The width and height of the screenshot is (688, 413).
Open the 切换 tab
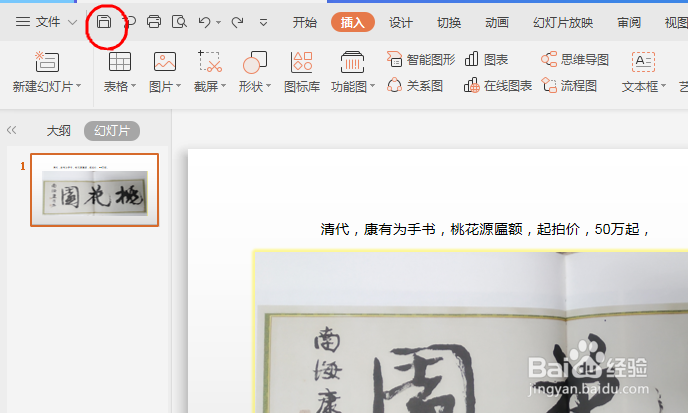tap(449, 22)
